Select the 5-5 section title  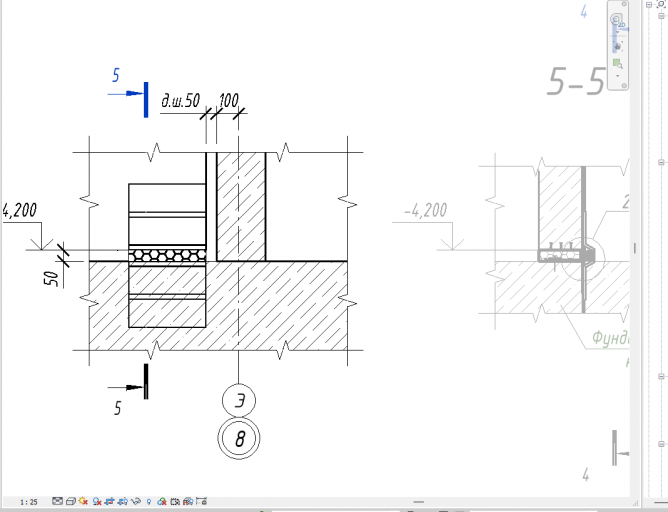pyautogui.click(x=576, y=81)
